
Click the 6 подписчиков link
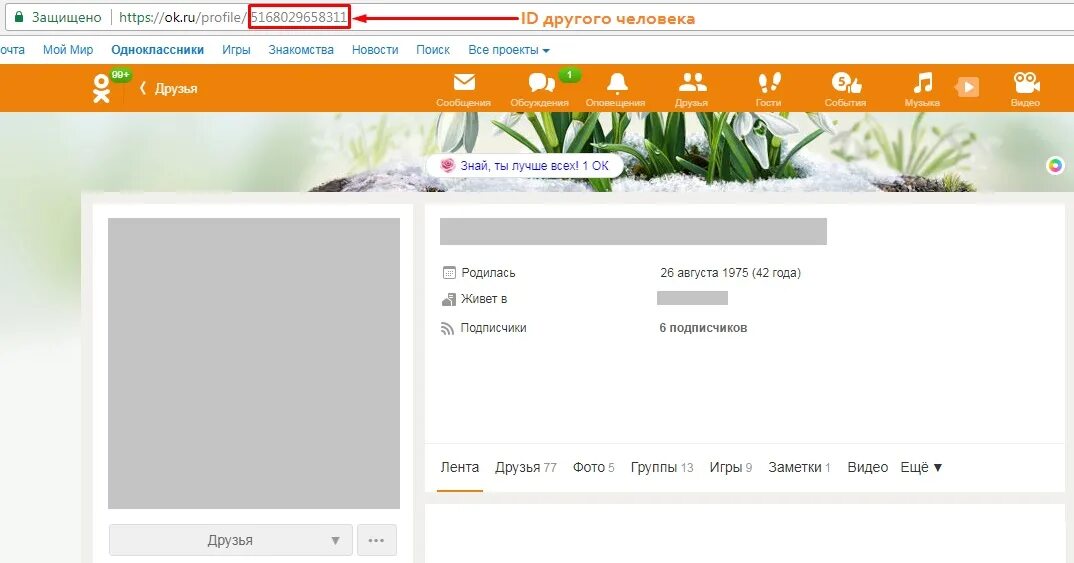pos(703,328)
